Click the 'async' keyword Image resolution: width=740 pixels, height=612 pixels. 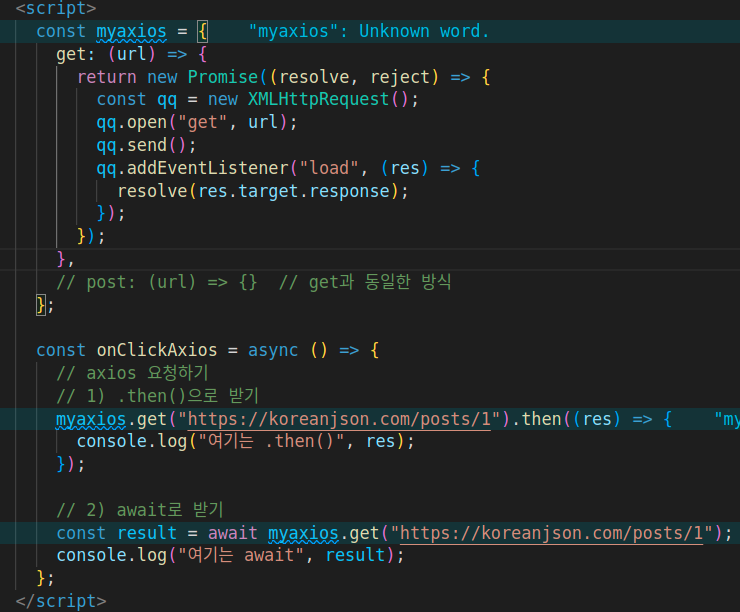point(273,351)
